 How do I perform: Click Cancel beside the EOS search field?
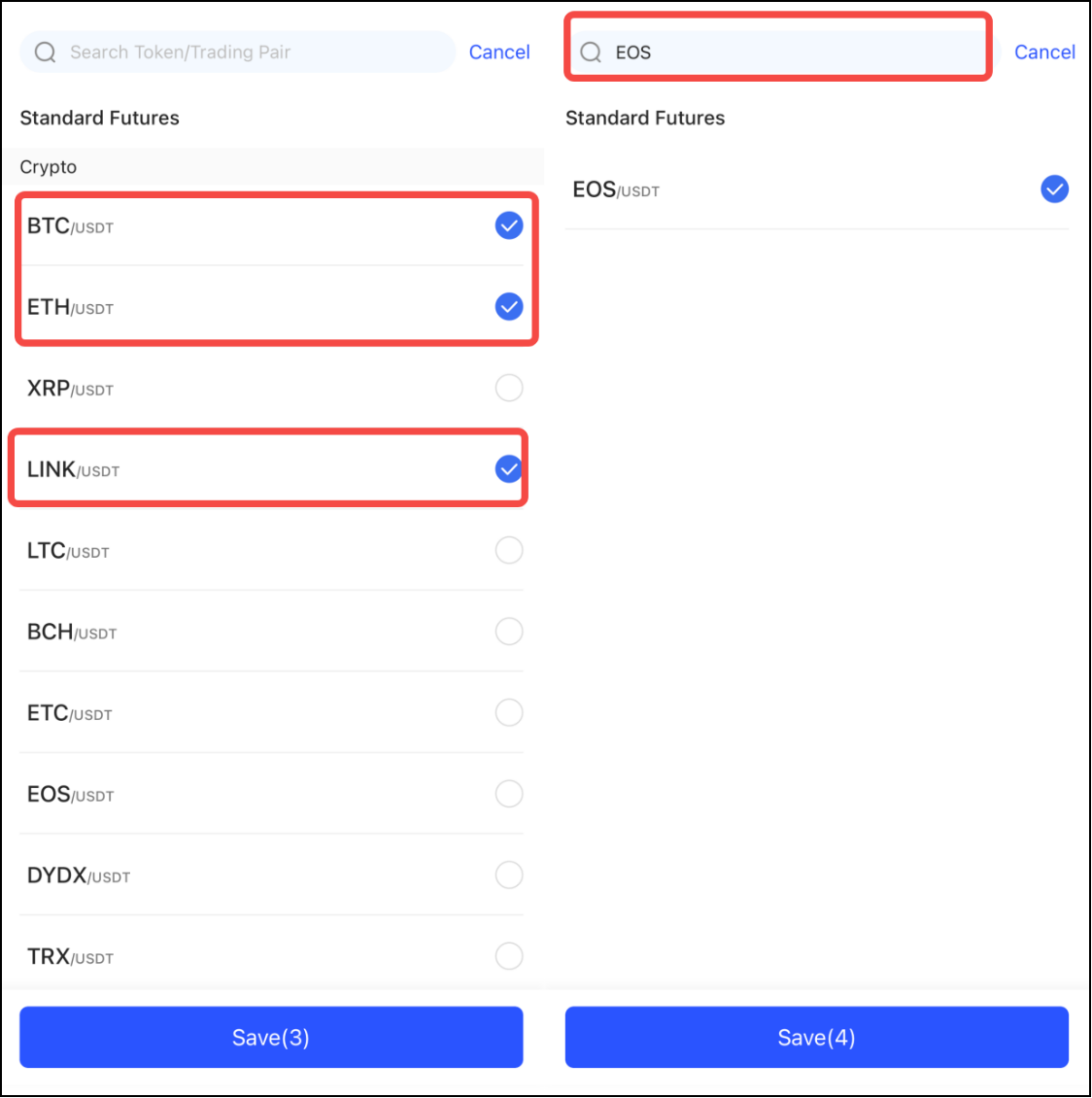1044,52
